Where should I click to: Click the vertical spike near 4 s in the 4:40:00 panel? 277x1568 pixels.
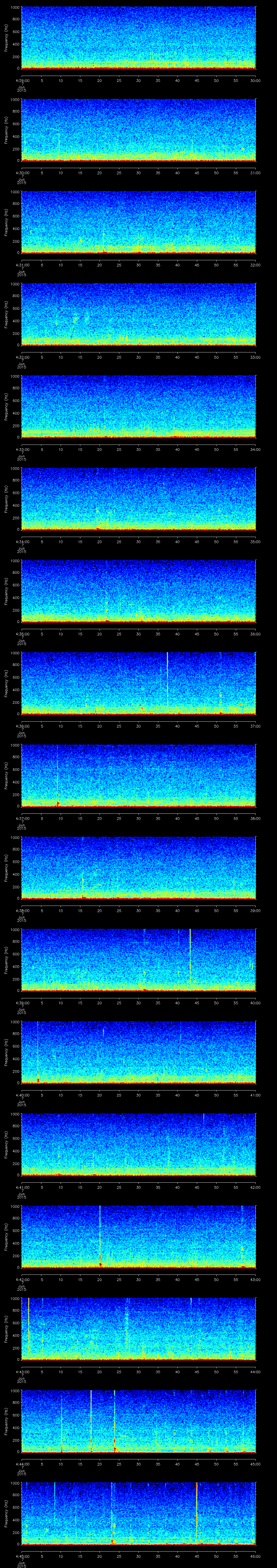pos(38,1052)
